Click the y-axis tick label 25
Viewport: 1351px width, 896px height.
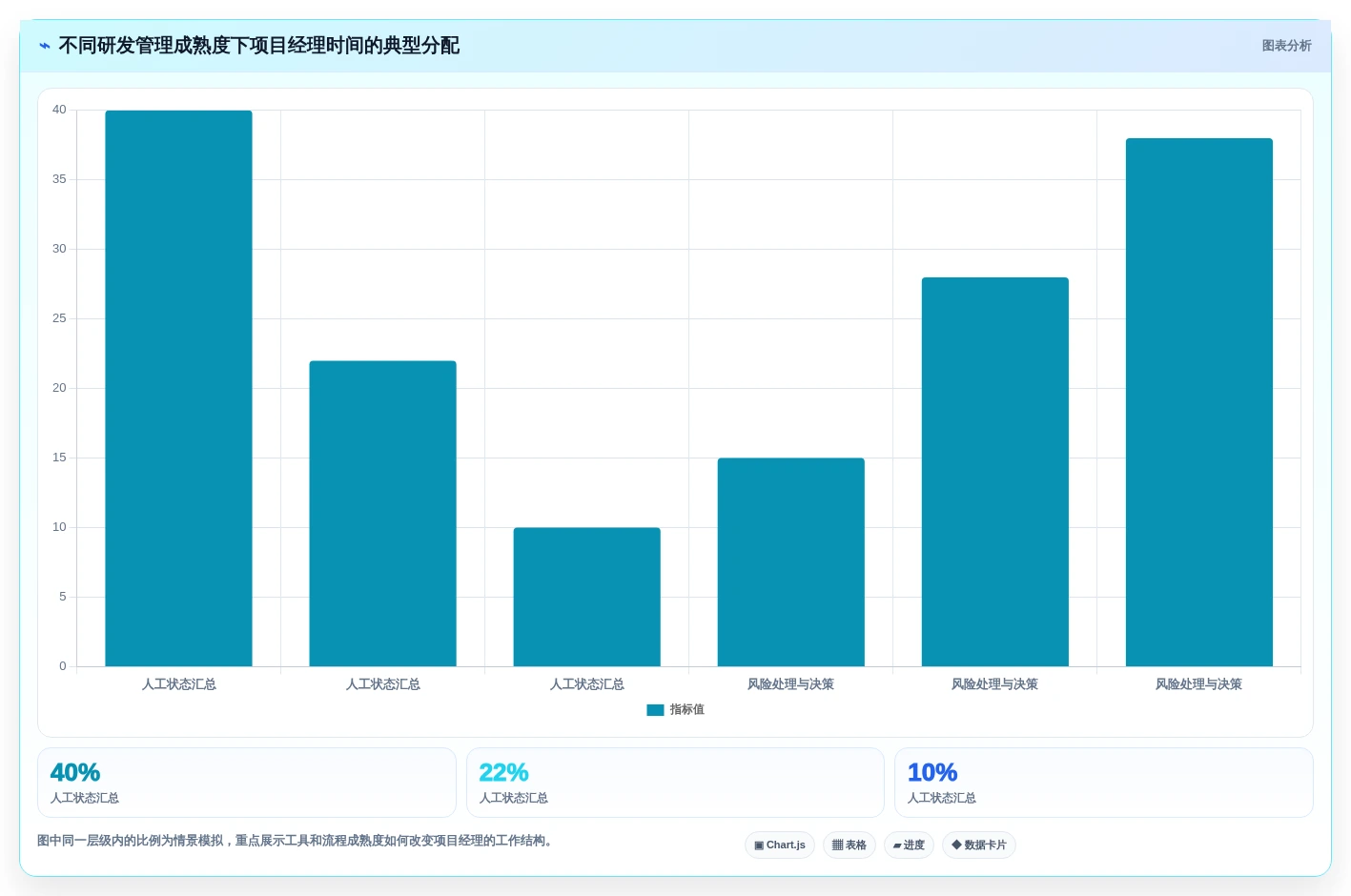click(x=59, y=318)
